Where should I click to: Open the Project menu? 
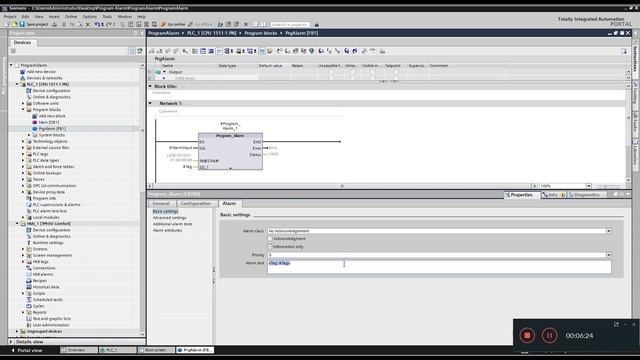pos(10,17)
